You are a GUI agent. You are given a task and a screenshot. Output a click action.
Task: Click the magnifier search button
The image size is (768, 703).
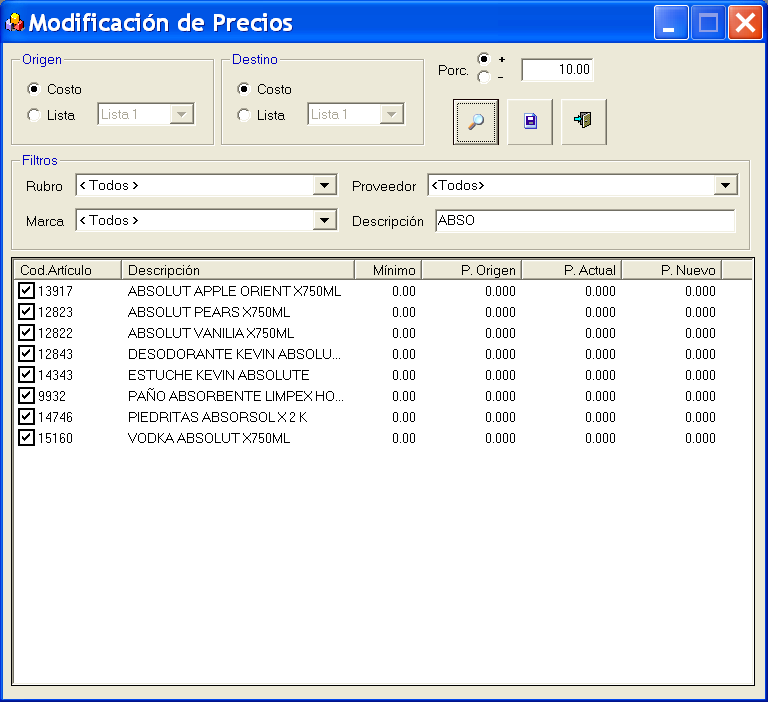tap(476, 122)
